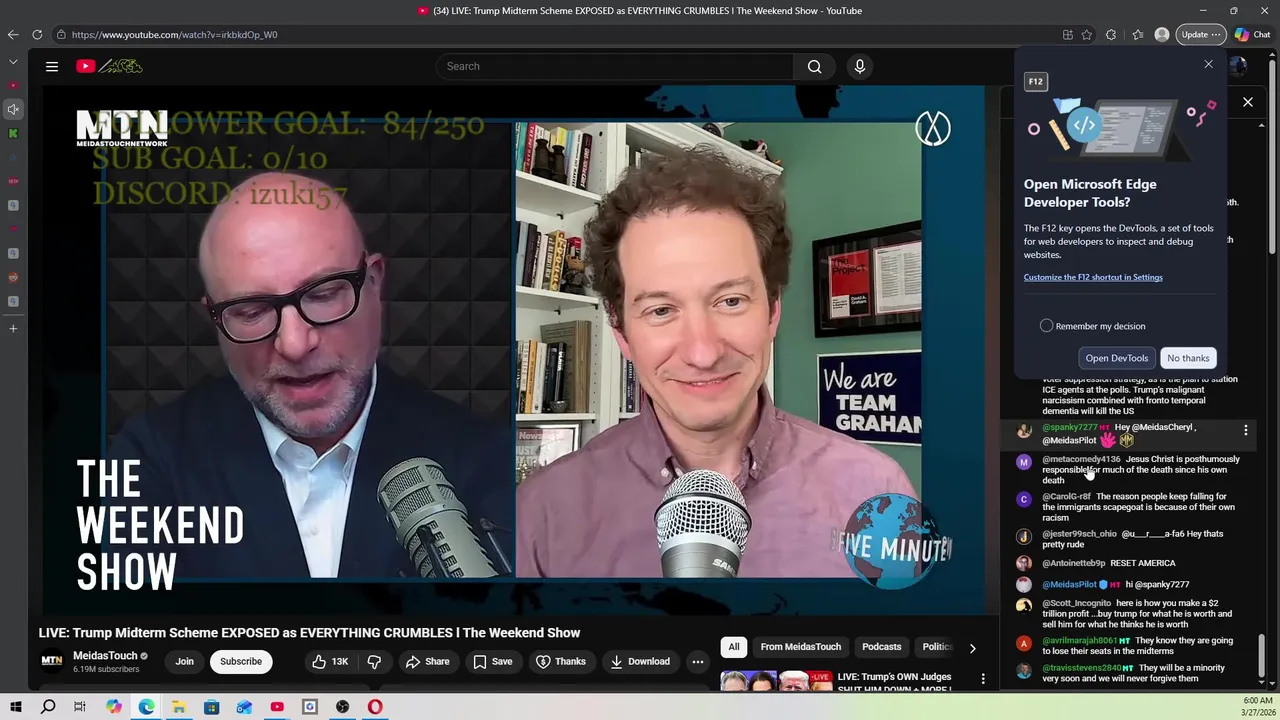
Task: Open browser extensions via the puzzle icon
Action: [1111, 34]
